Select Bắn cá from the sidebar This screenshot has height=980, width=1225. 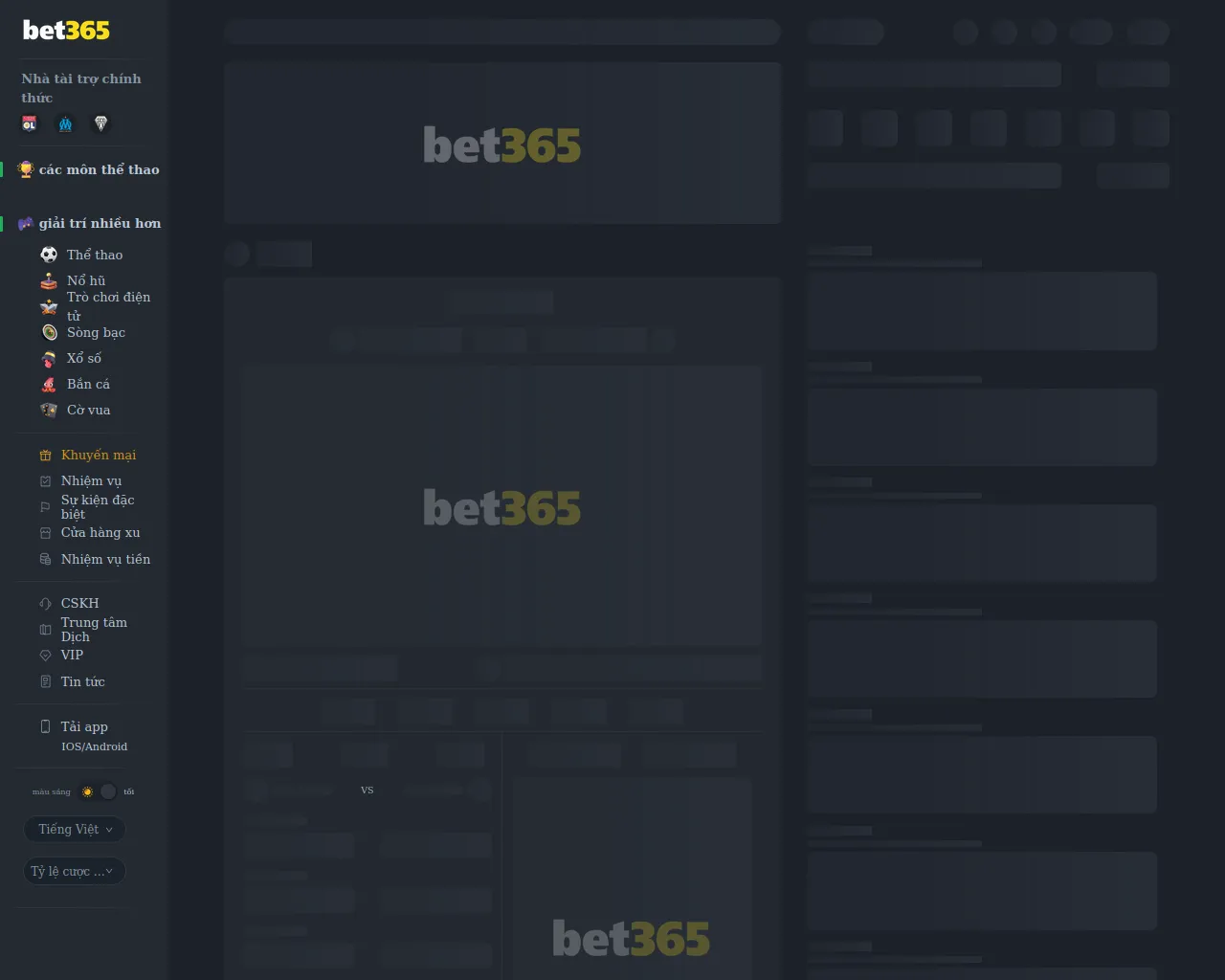pos(88,384)
